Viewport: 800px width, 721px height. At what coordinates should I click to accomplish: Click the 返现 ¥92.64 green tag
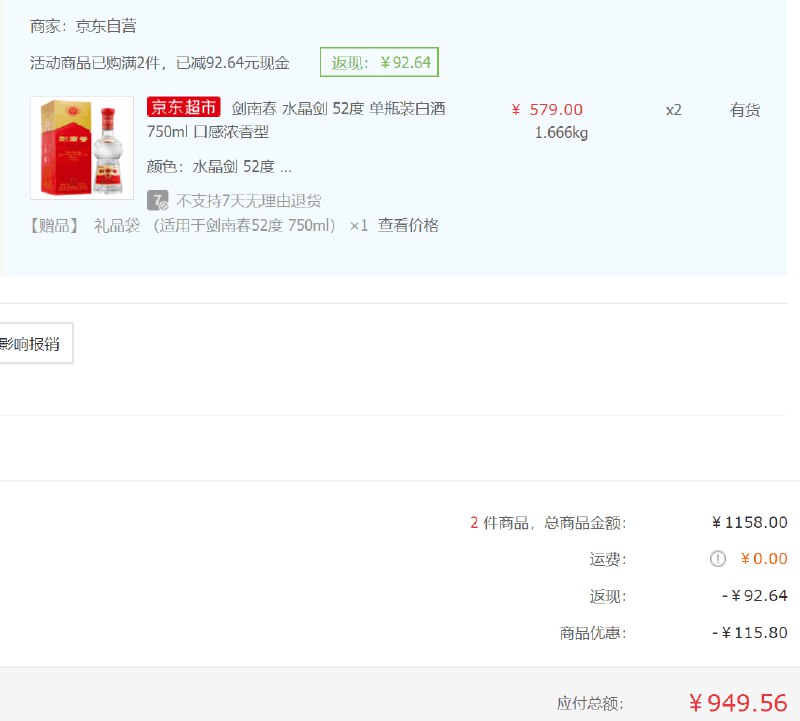379,62
